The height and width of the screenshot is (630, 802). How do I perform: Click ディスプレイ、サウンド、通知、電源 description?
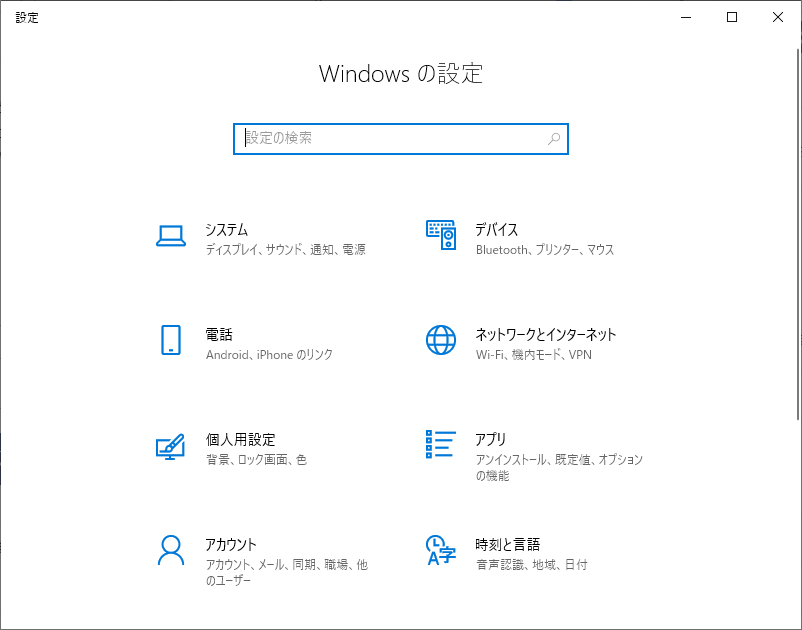(x=285, y=250)
